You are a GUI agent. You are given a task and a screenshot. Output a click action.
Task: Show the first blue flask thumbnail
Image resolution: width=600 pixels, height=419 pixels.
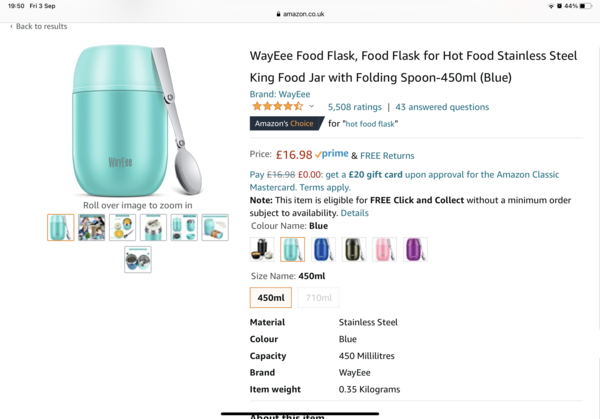(x=60, y=227)
